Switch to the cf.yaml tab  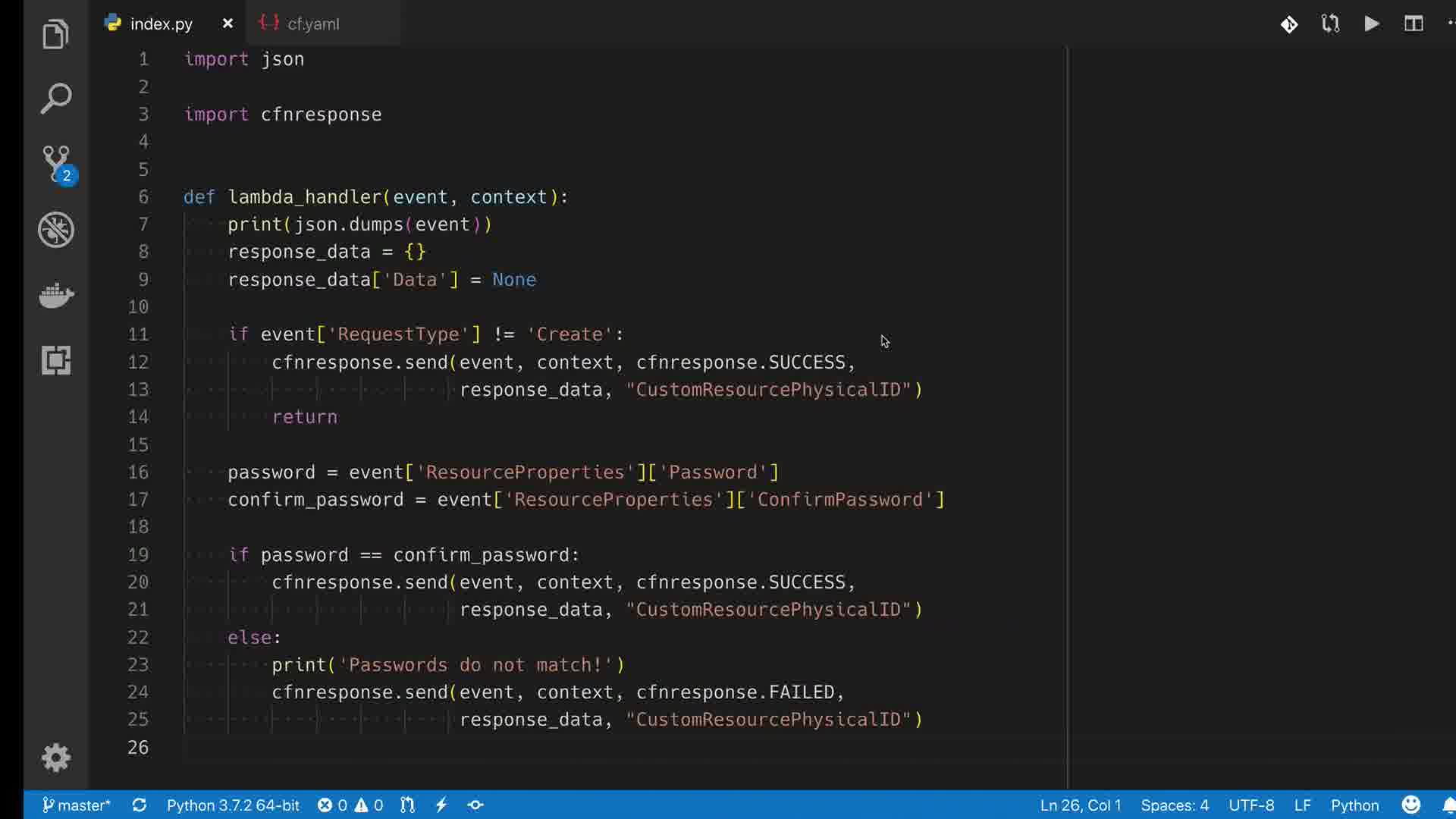(312, 24)
